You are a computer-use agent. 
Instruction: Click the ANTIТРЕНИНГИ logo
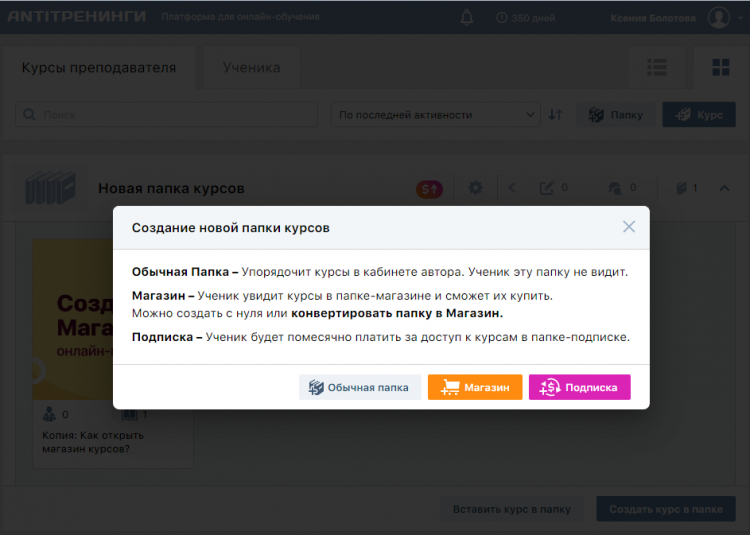click(77, 17)
